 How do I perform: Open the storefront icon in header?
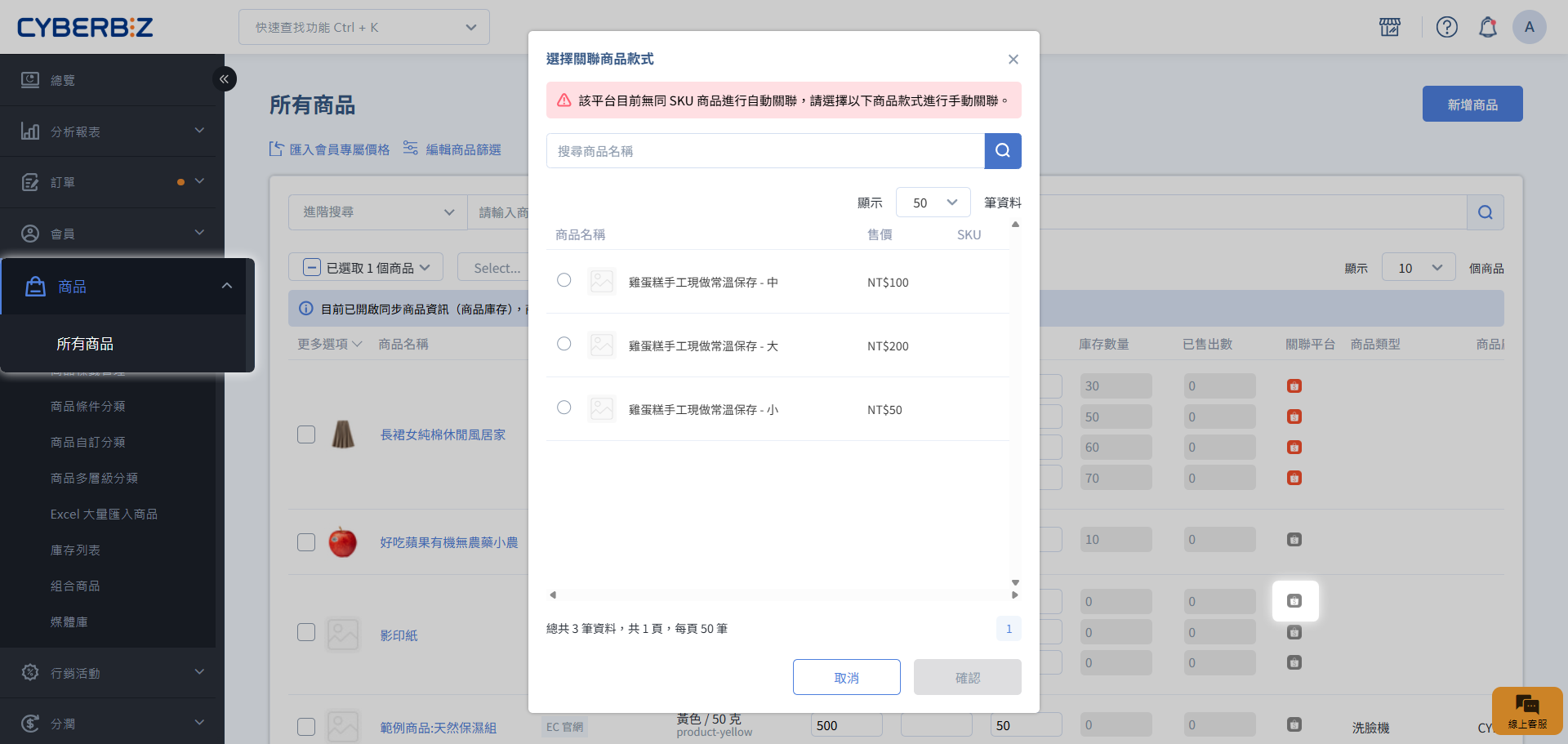click(1389, 27)
